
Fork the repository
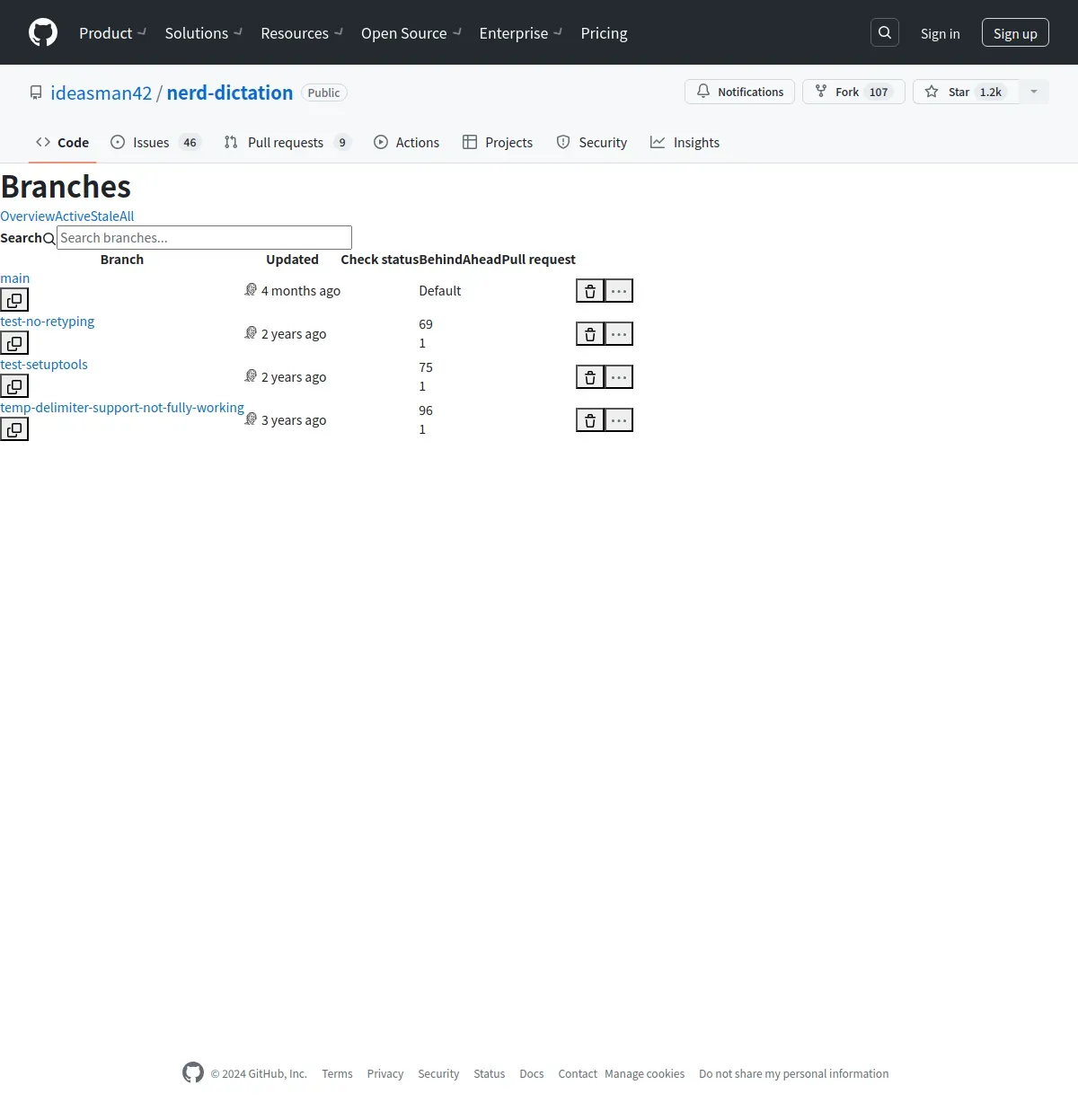coord(853,92)
